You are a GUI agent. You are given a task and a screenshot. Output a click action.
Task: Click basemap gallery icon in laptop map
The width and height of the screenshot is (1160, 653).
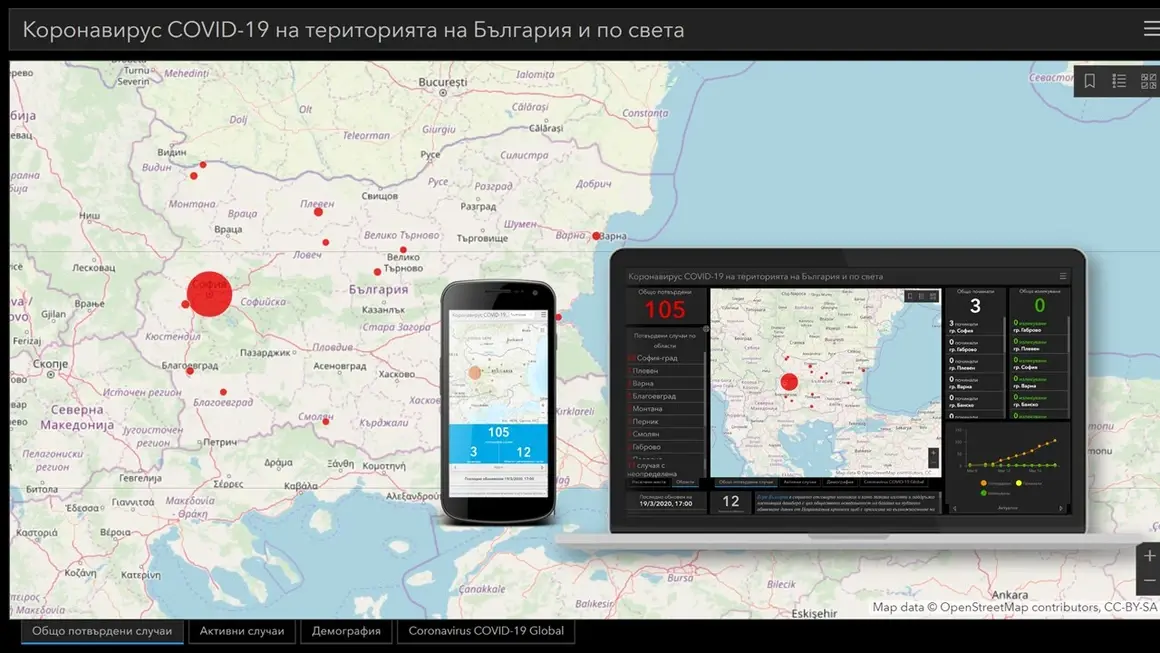coord(933,296)
